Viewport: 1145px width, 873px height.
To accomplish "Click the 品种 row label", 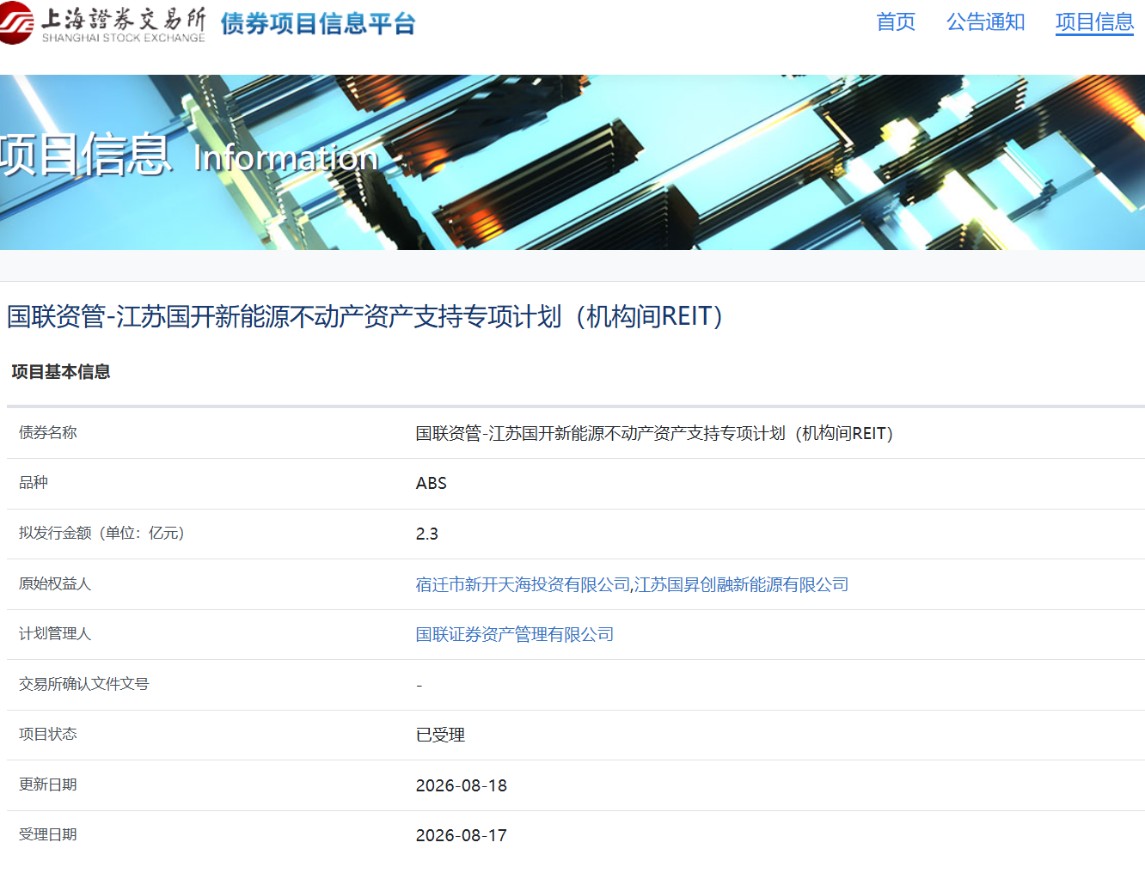I will pos(34,482).
